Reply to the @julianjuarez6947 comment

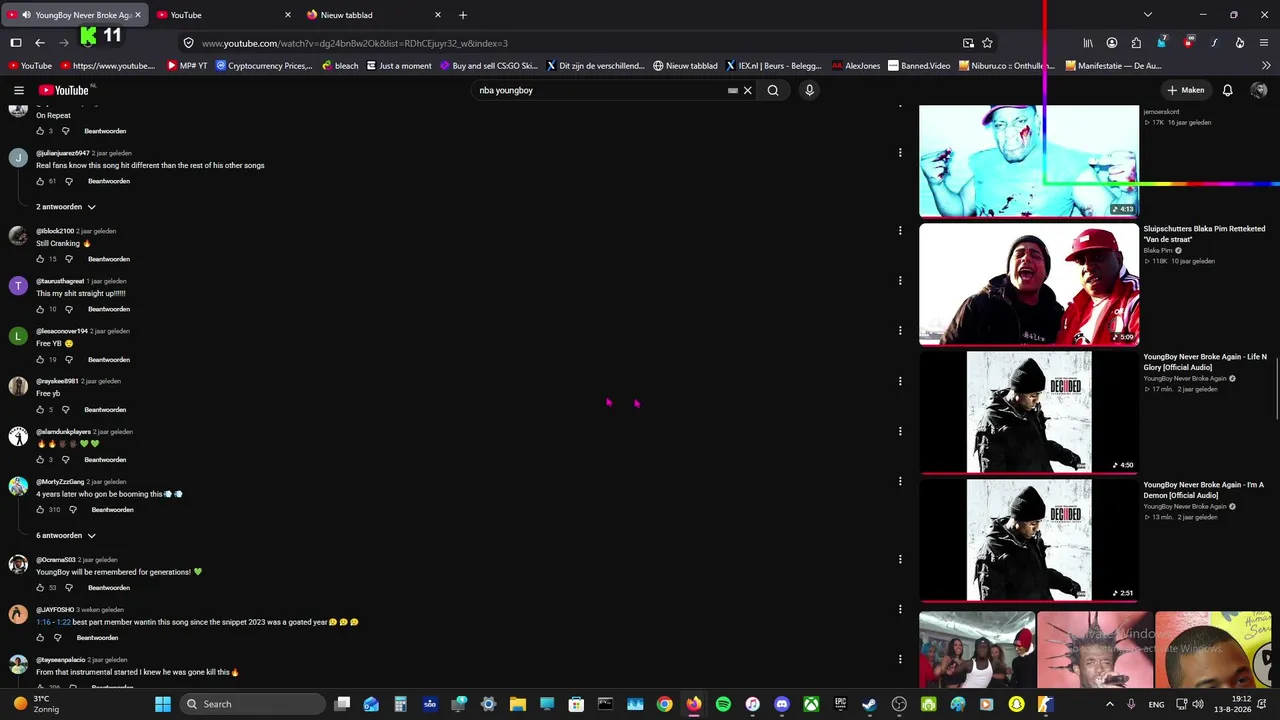pos(109,181)
